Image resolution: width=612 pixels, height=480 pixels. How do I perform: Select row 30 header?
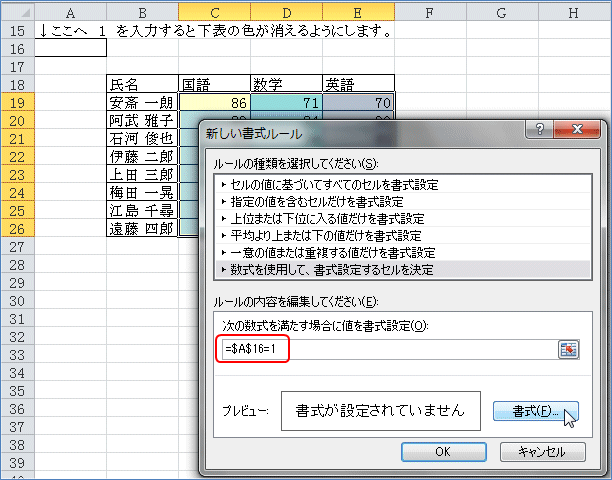pos(18,300)
